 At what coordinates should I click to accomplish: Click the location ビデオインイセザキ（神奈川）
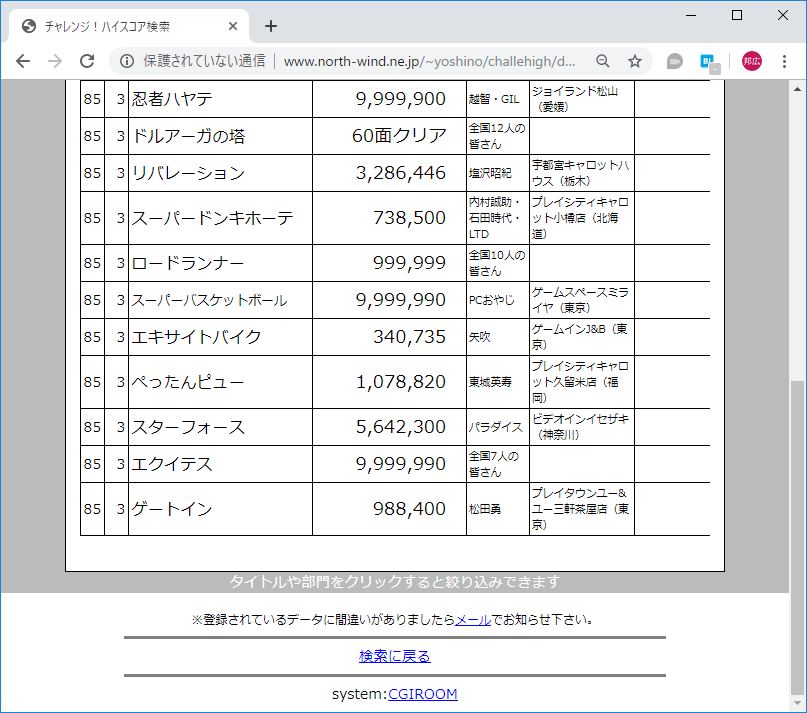(580, 427)
